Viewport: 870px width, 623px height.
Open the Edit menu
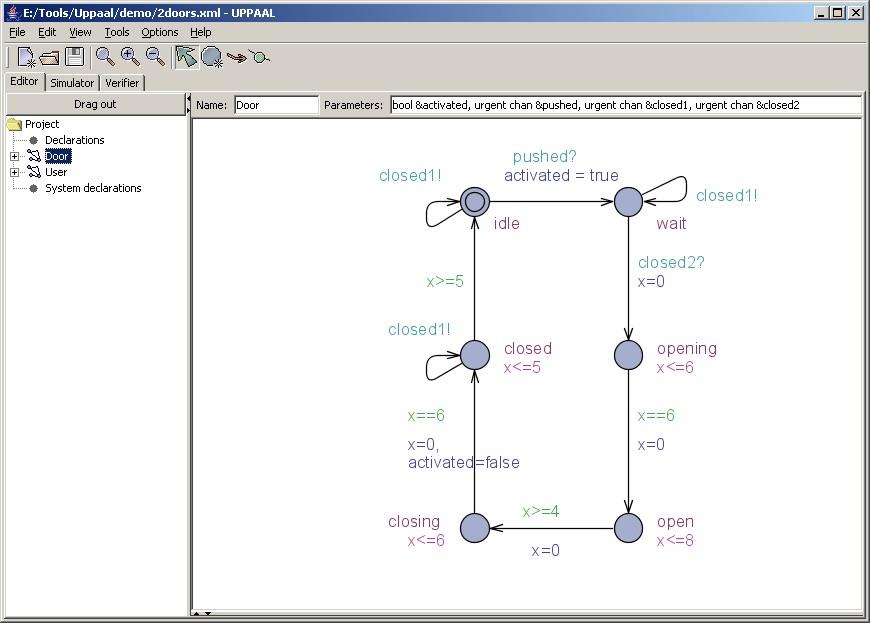(47, 32)
